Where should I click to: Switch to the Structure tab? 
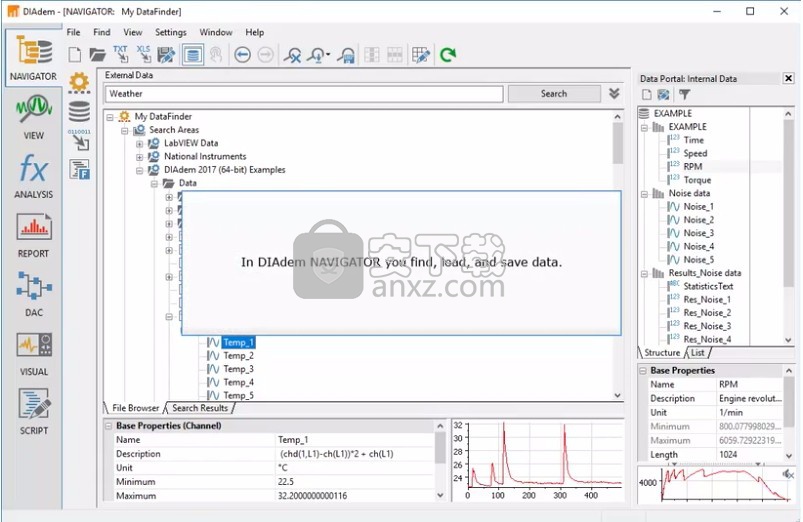[662, 352]
